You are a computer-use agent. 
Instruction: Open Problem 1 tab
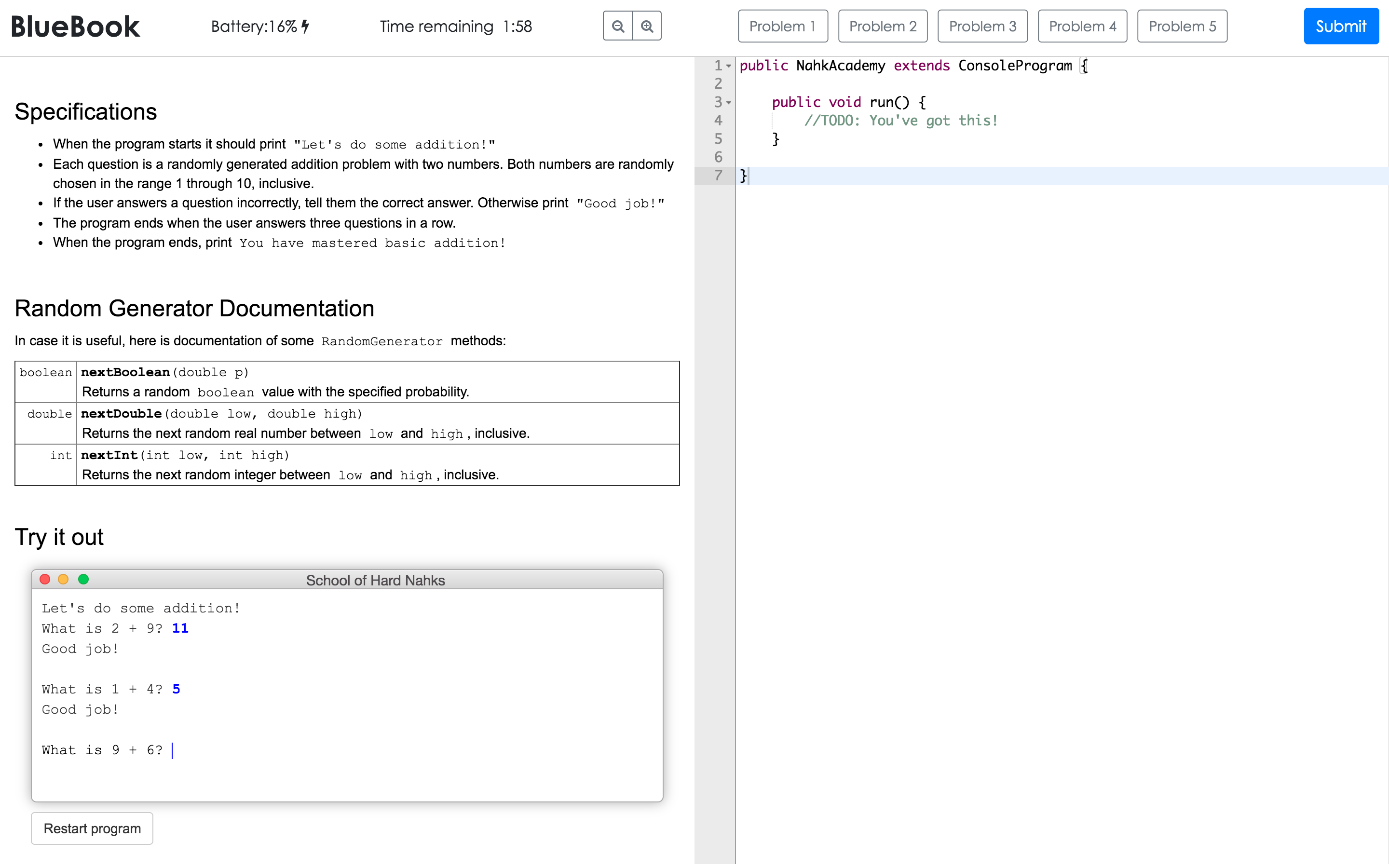782,27
